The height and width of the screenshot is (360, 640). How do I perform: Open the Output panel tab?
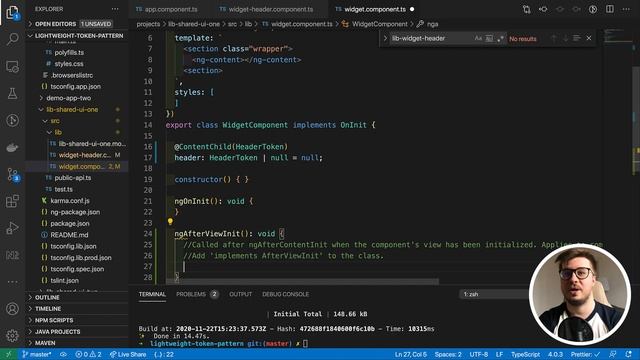[240, 294]
